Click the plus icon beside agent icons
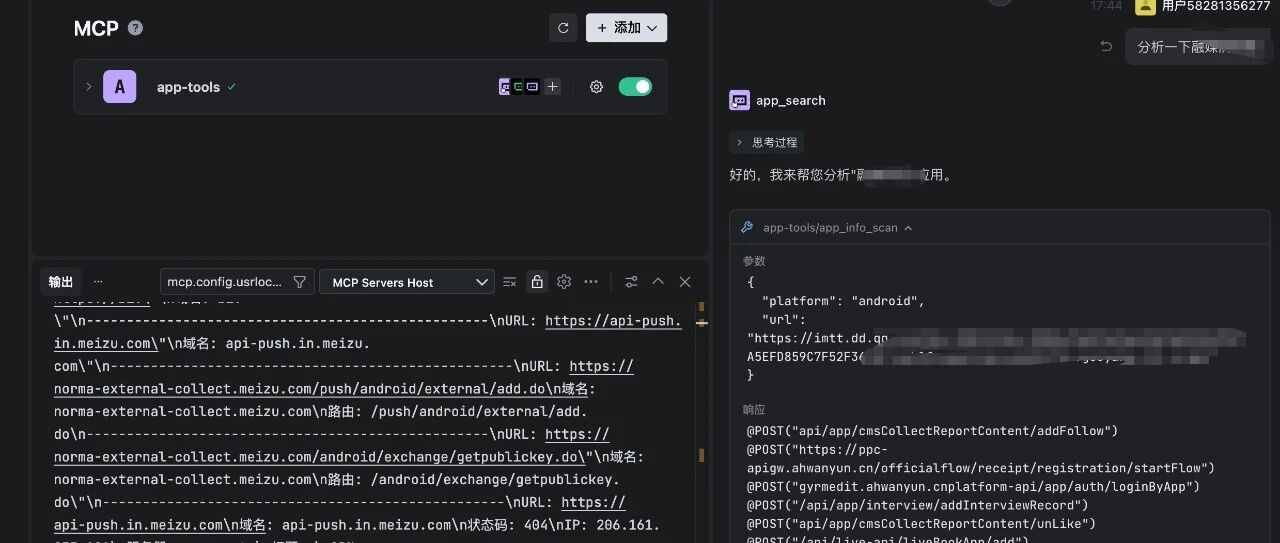This screenshot has height=543, width=1280. tap(552, 87)
